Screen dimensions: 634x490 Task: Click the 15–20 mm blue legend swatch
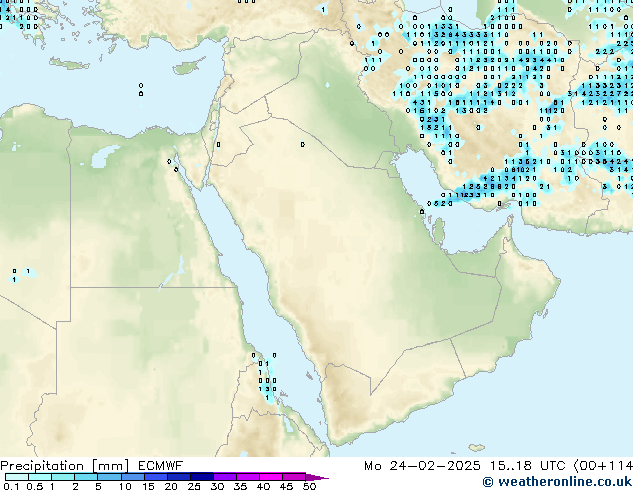tap(156, 477)
